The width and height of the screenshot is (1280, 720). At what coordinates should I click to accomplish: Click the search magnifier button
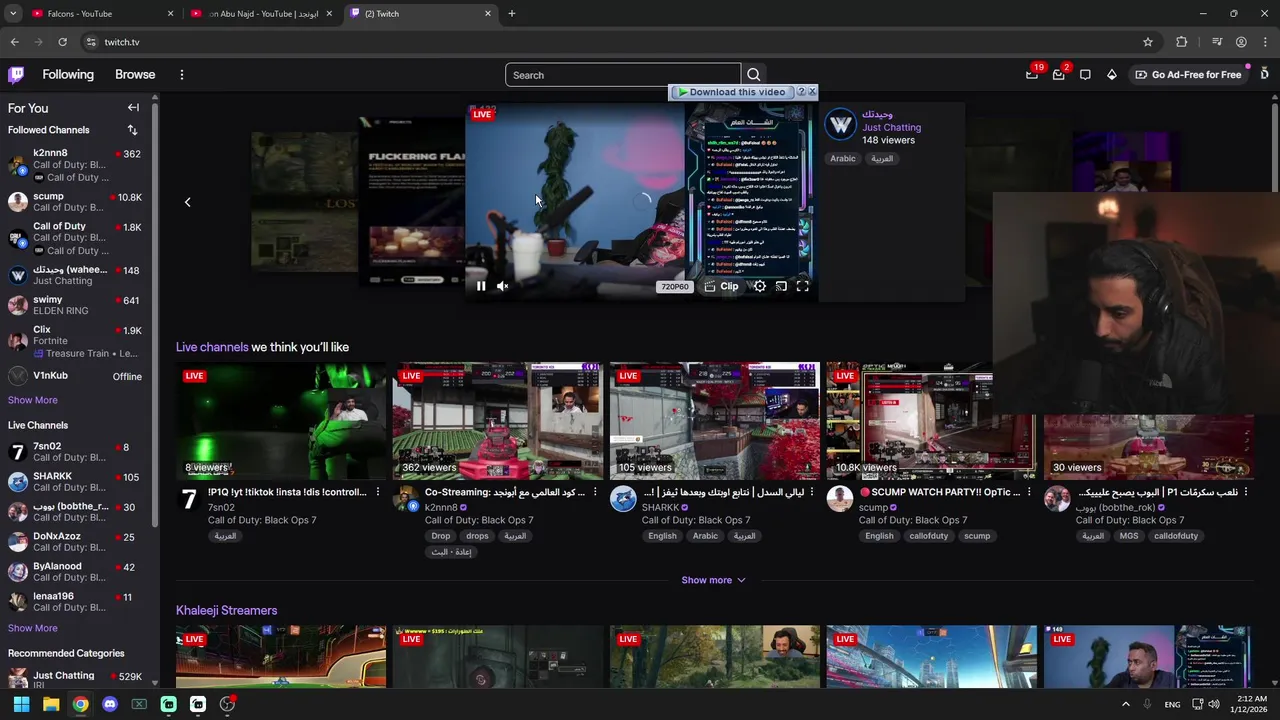click(x=754, y=75)
